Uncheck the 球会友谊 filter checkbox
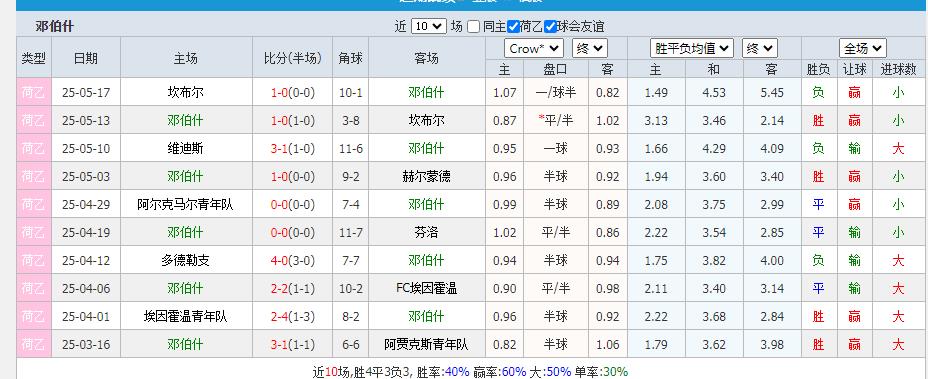Image resolution: width=928 pixels, height=379 pixels. click(x=550, y=26)
